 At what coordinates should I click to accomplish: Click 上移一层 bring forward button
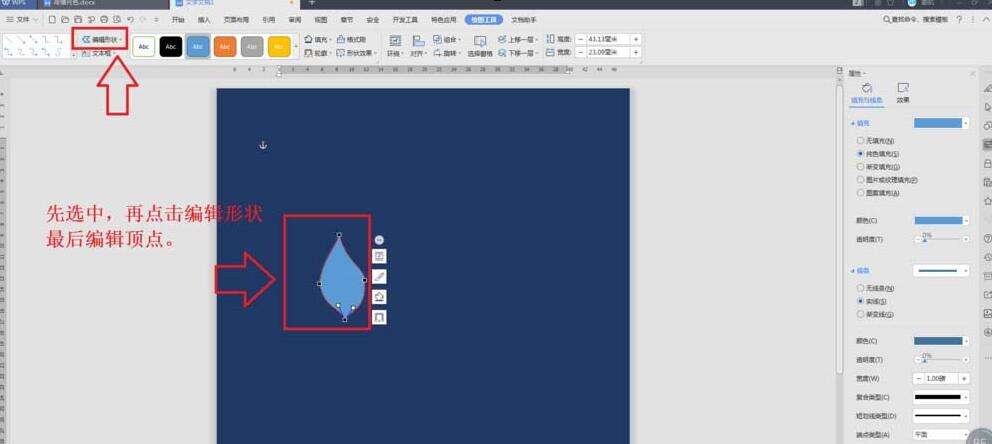click(518, 39)
